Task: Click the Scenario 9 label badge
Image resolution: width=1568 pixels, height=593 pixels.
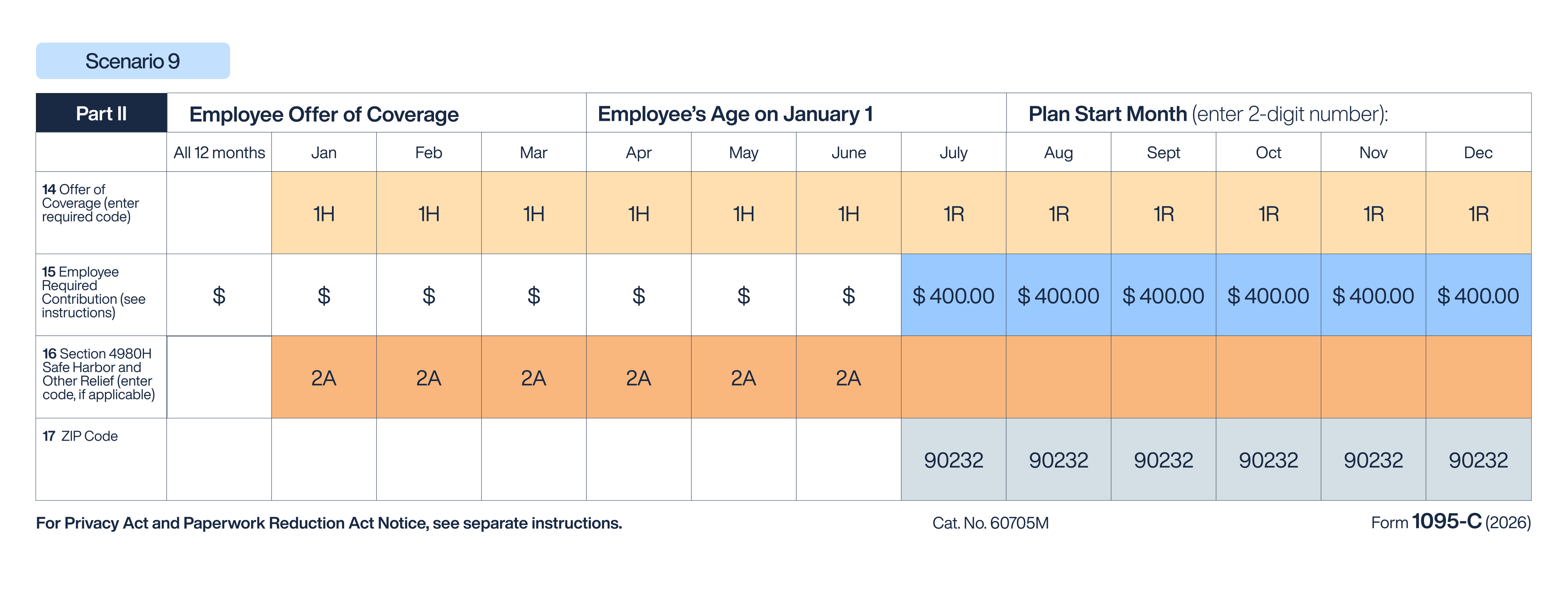Action: [x=133, y=61]
